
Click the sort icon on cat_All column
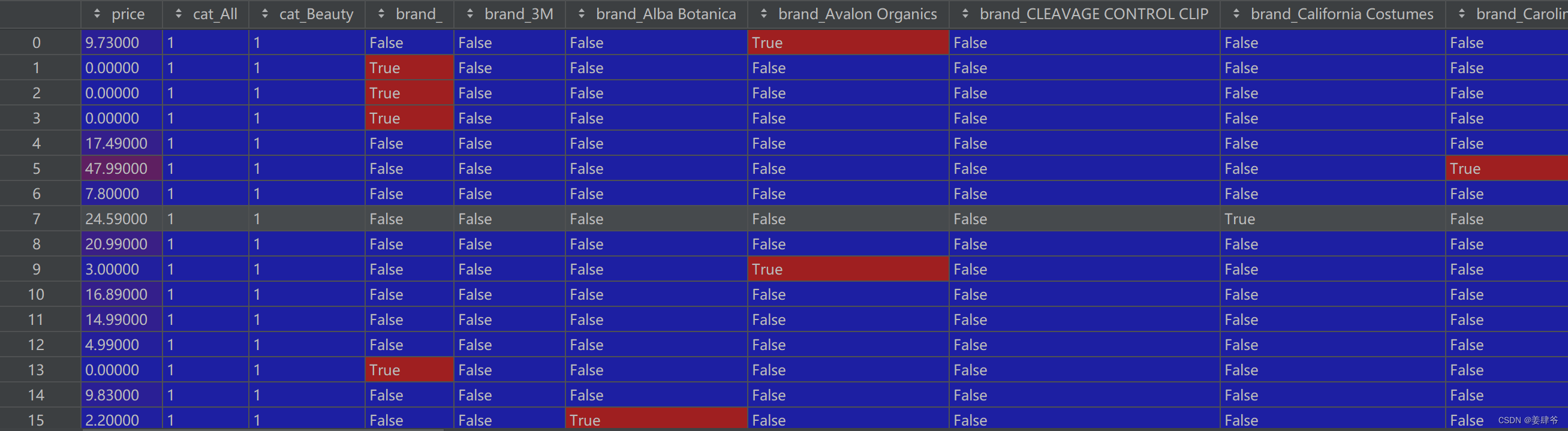point(177,13)
